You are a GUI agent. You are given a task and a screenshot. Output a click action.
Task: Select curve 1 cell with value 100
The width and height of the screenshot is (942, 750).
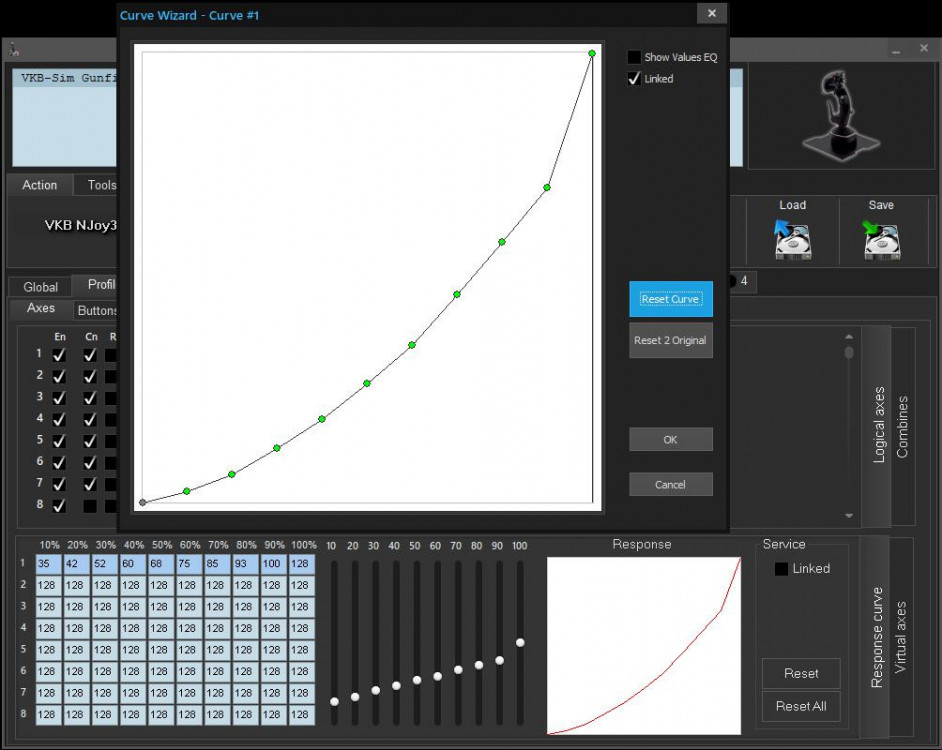[274, 564]
